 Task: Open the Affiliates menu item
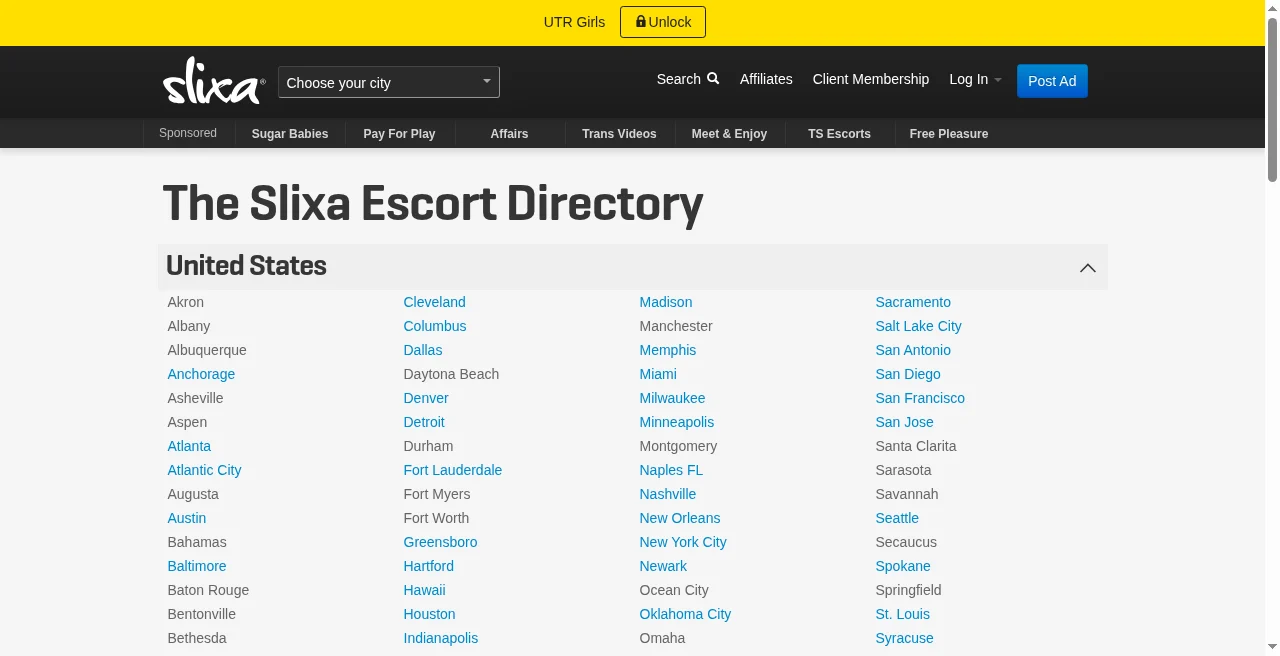point(766,79)
